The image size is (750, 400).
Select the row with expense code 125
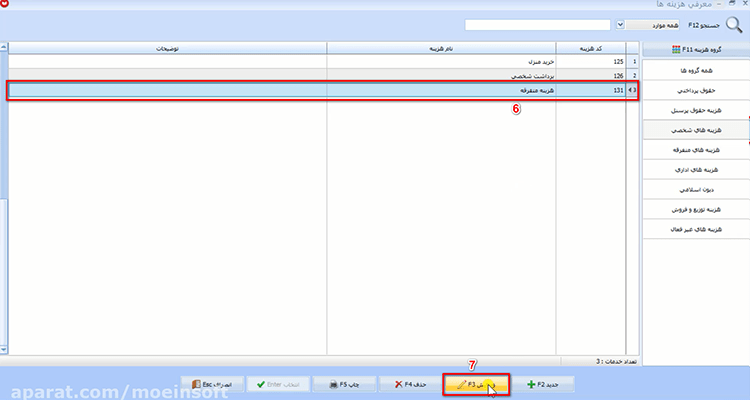[x=323, y=62]
